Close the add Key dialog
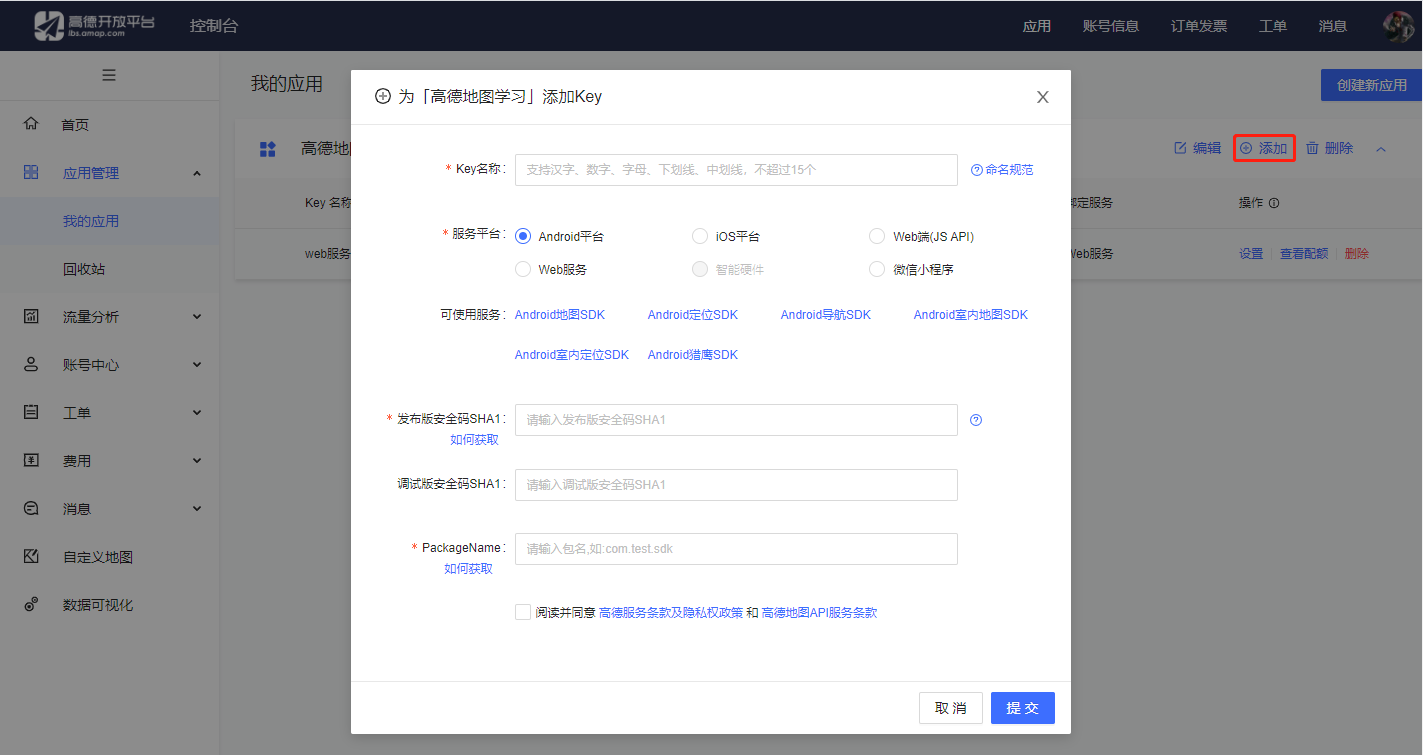The width and height of the screenshot is (1423, 755). point(1042,97)
